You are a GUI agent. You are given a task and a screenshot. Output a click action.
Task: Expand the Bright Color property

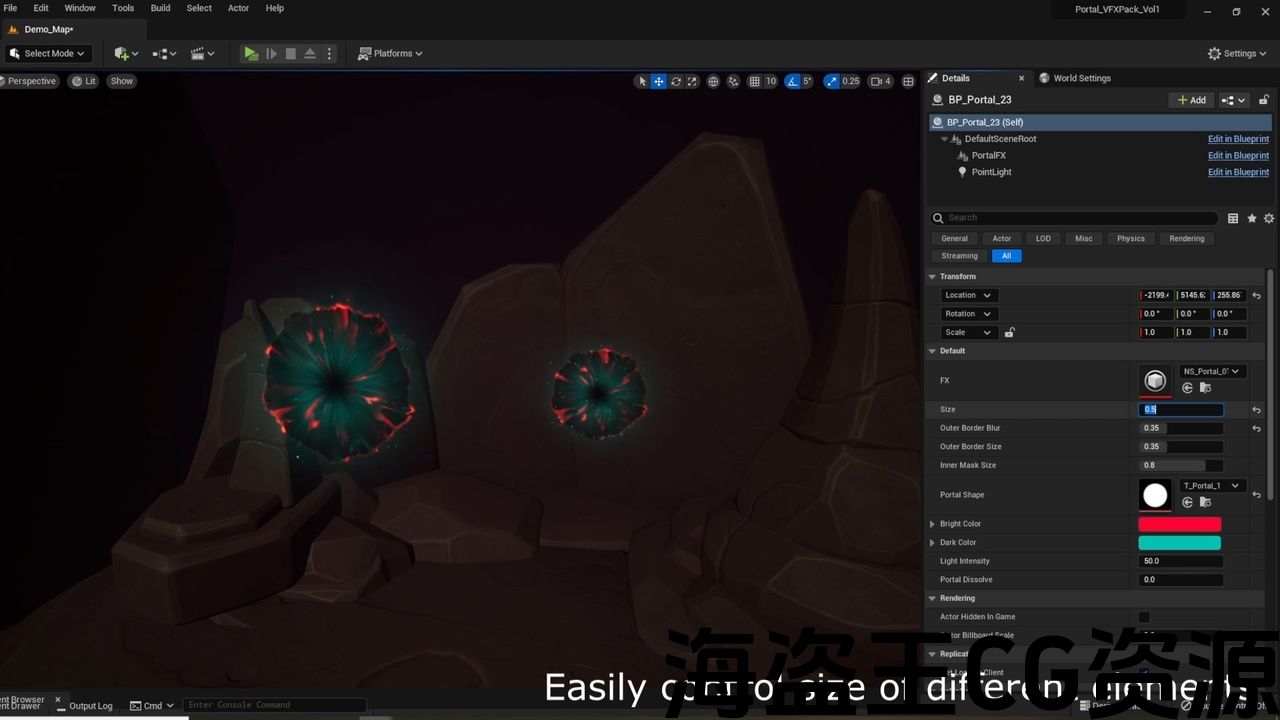point(932,524)
